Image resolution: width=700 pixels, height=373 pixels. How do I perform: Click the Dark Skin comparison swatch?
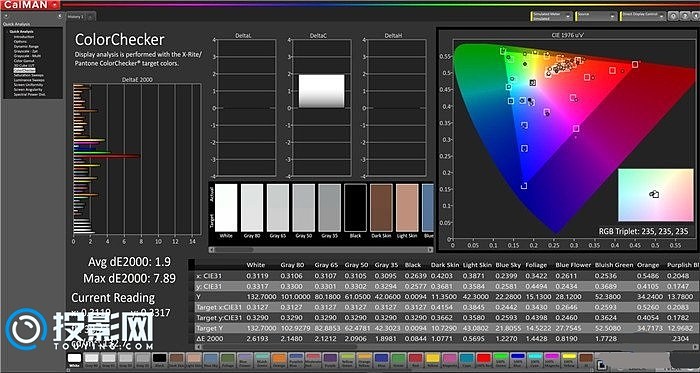coord(381,208)
